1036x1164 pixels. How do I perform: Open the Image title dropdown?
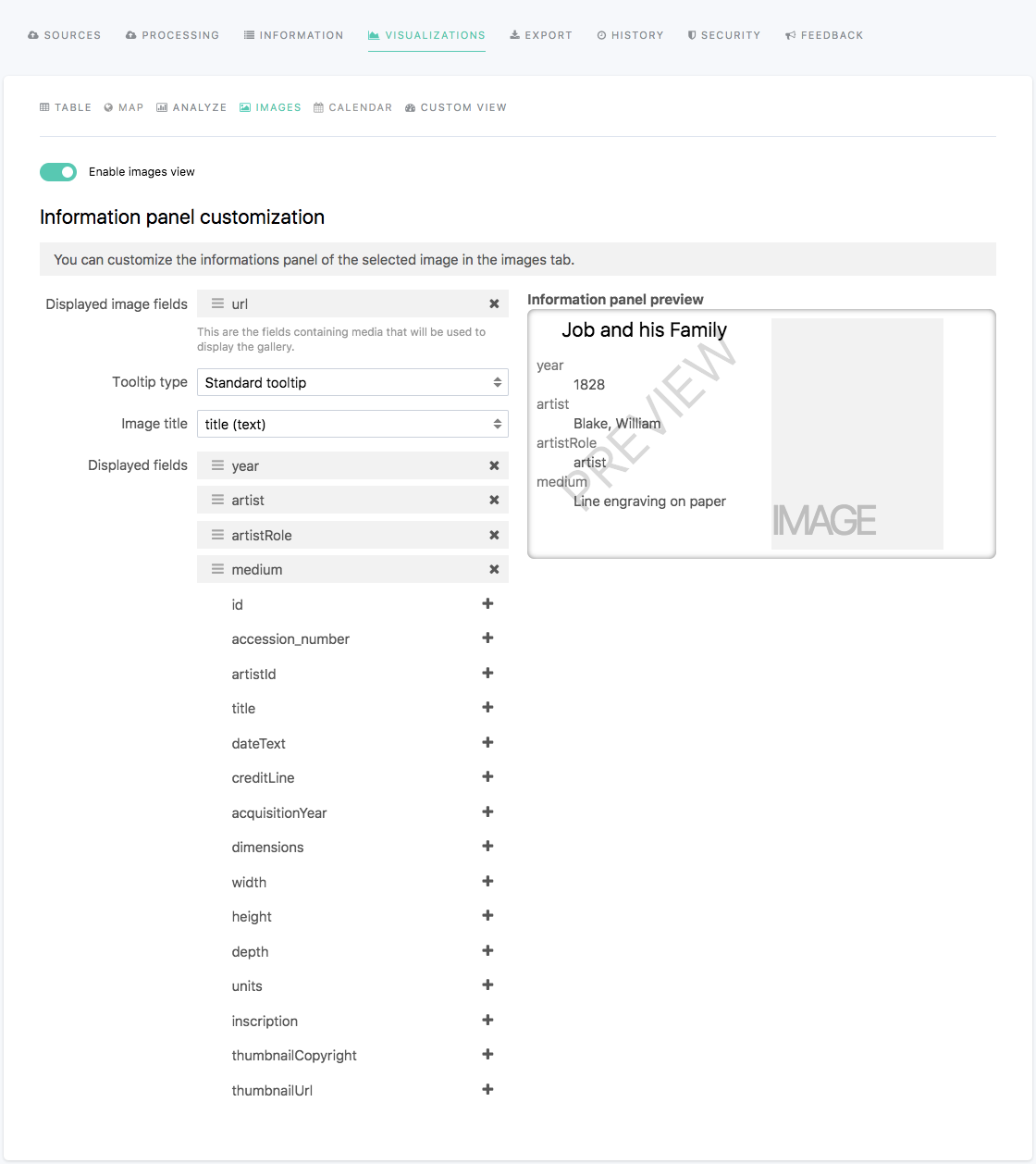pyautogui.click(x=352, y=425)
